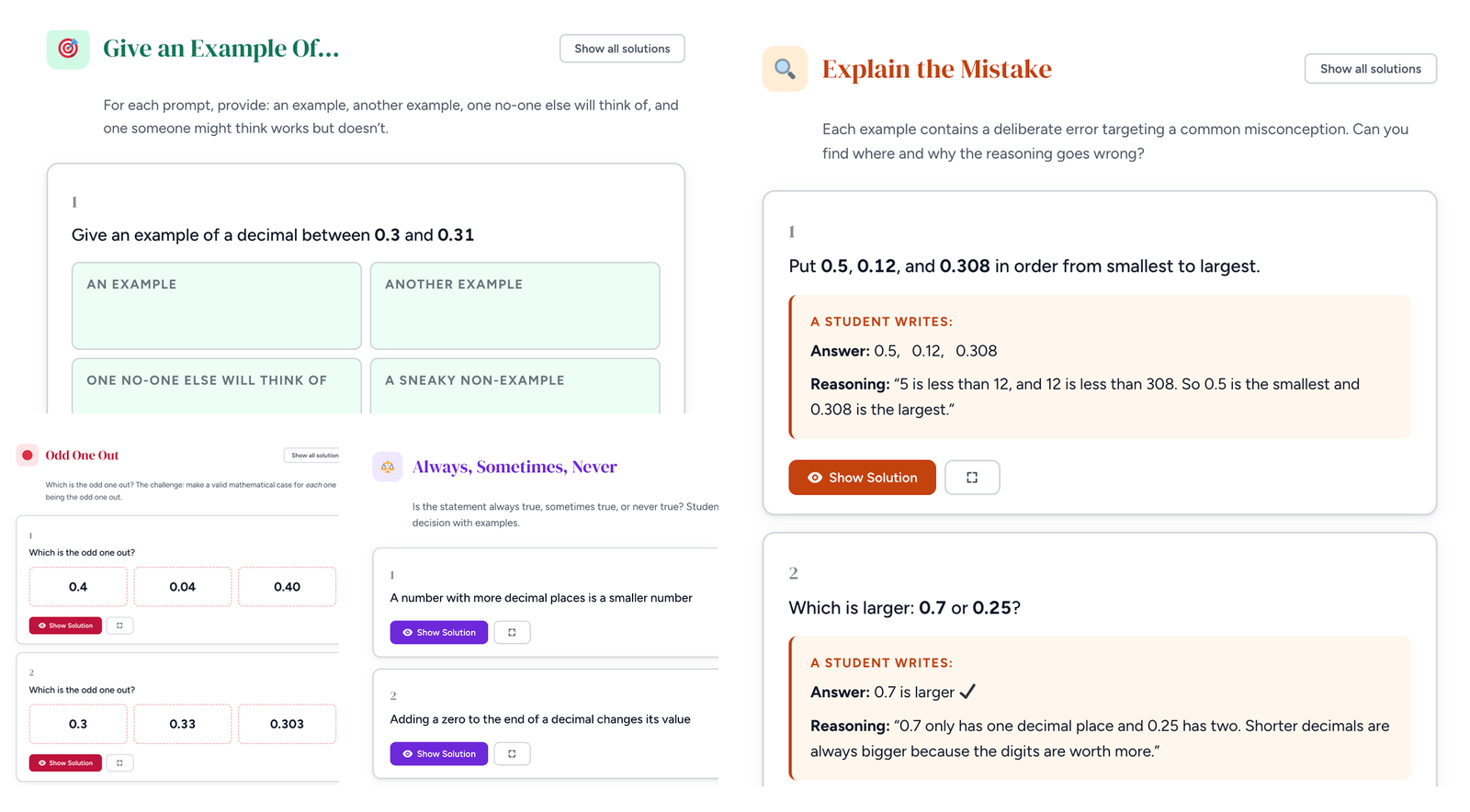Expand Odd One Out question 1 fullscreen

pos(119,626)
